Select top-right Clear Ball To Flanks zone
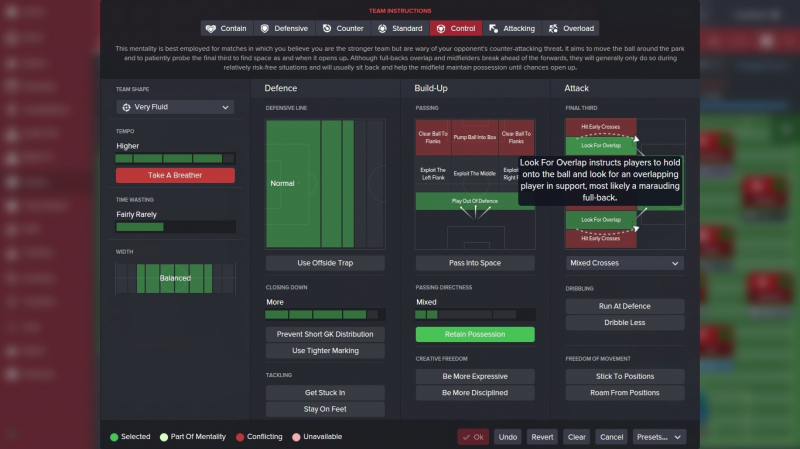This screenshot has height=449, width=800. click(x=516, y=137)
